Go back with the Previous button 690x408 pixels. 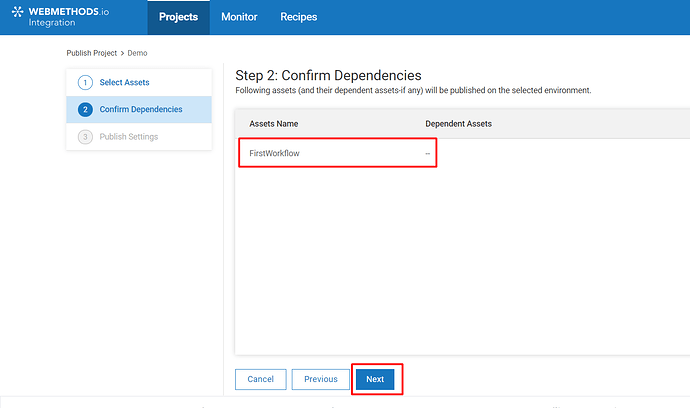pos(321,379)
